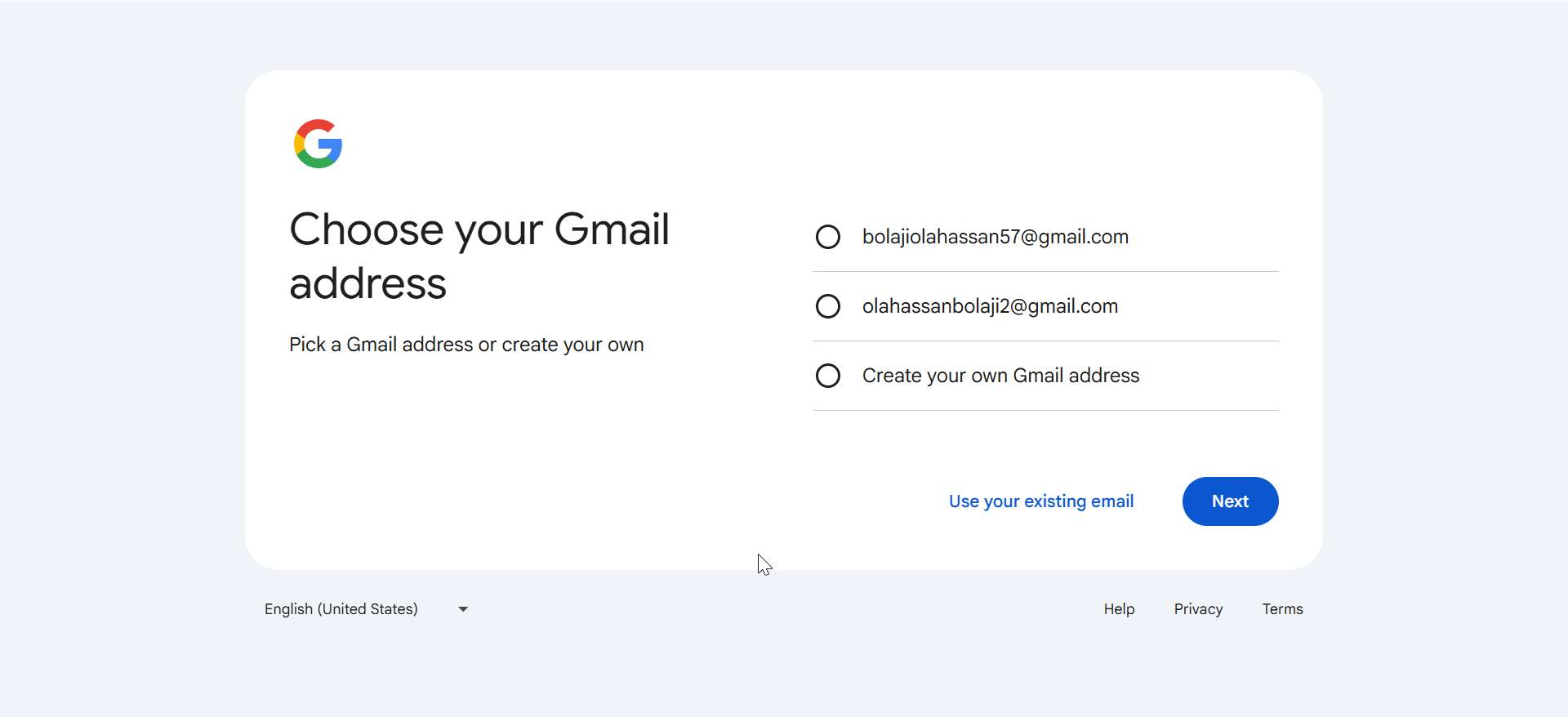
Task: Open the English (United States) language selector
Action: click(341, 609)
